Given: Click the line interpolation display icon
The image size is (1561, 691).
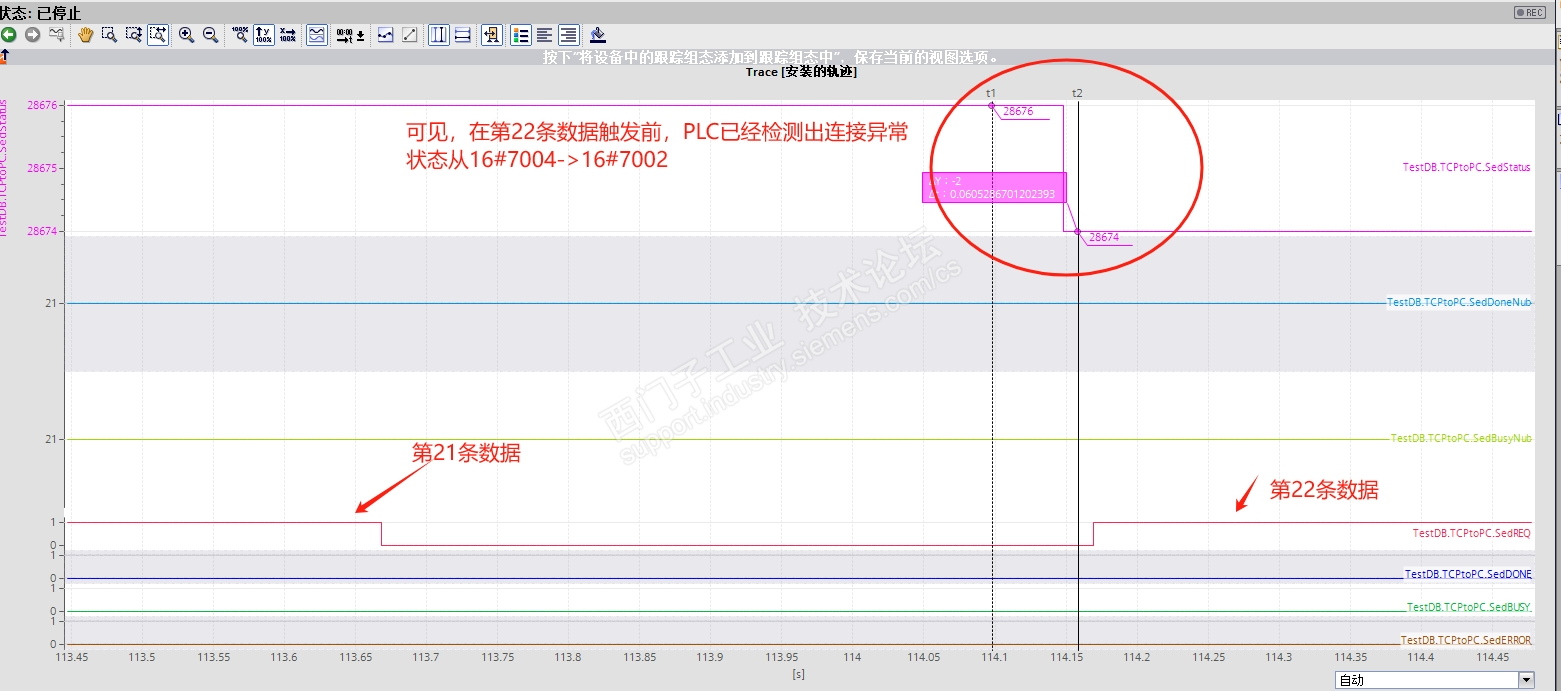Looking at the screenshot, I should pos(409,34).
